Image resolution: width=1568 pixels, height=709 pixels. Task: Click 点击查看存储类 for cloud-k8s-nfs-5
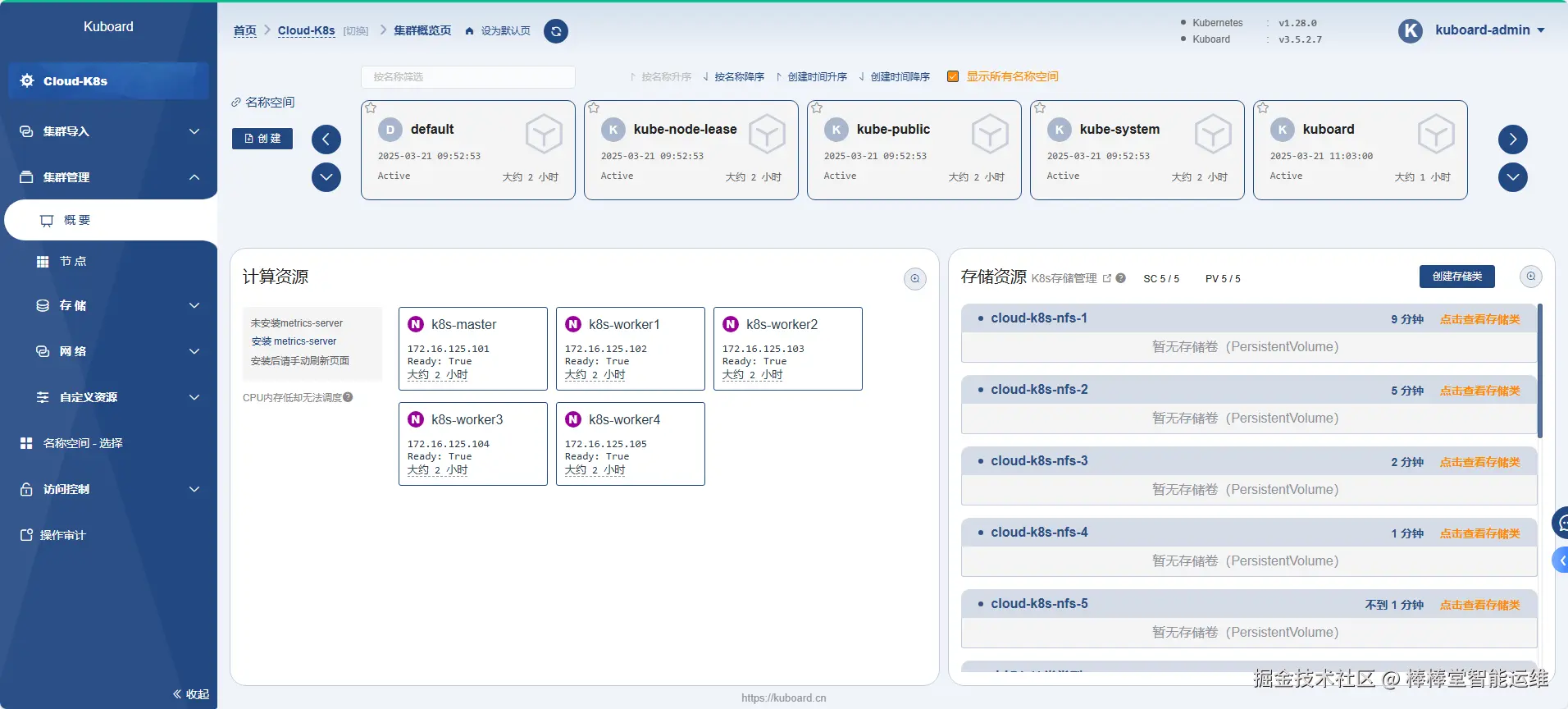1480,605
